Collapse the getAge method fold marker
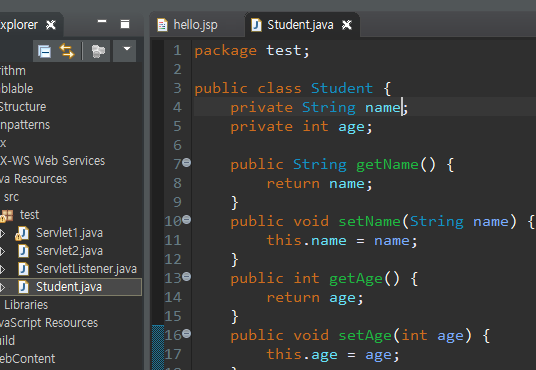This screenshot has height=370, width=536. click(x=186, y=276)
